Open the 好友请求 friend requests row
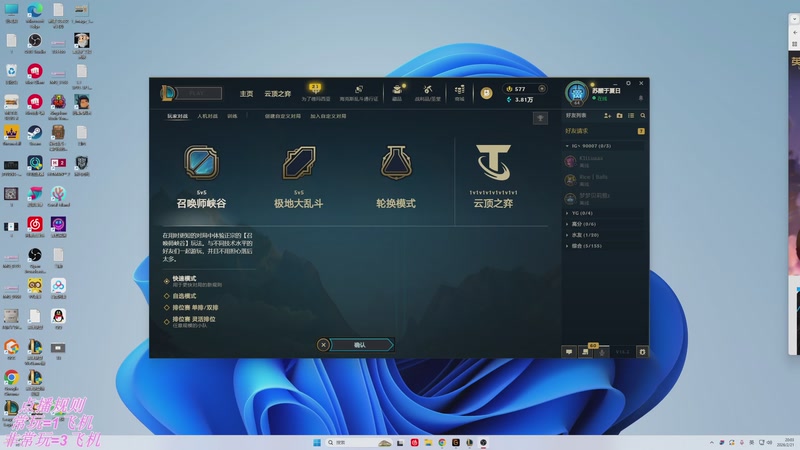Image resolution: width=800 pixels, height=450 pixels. [x=605, y=131]
